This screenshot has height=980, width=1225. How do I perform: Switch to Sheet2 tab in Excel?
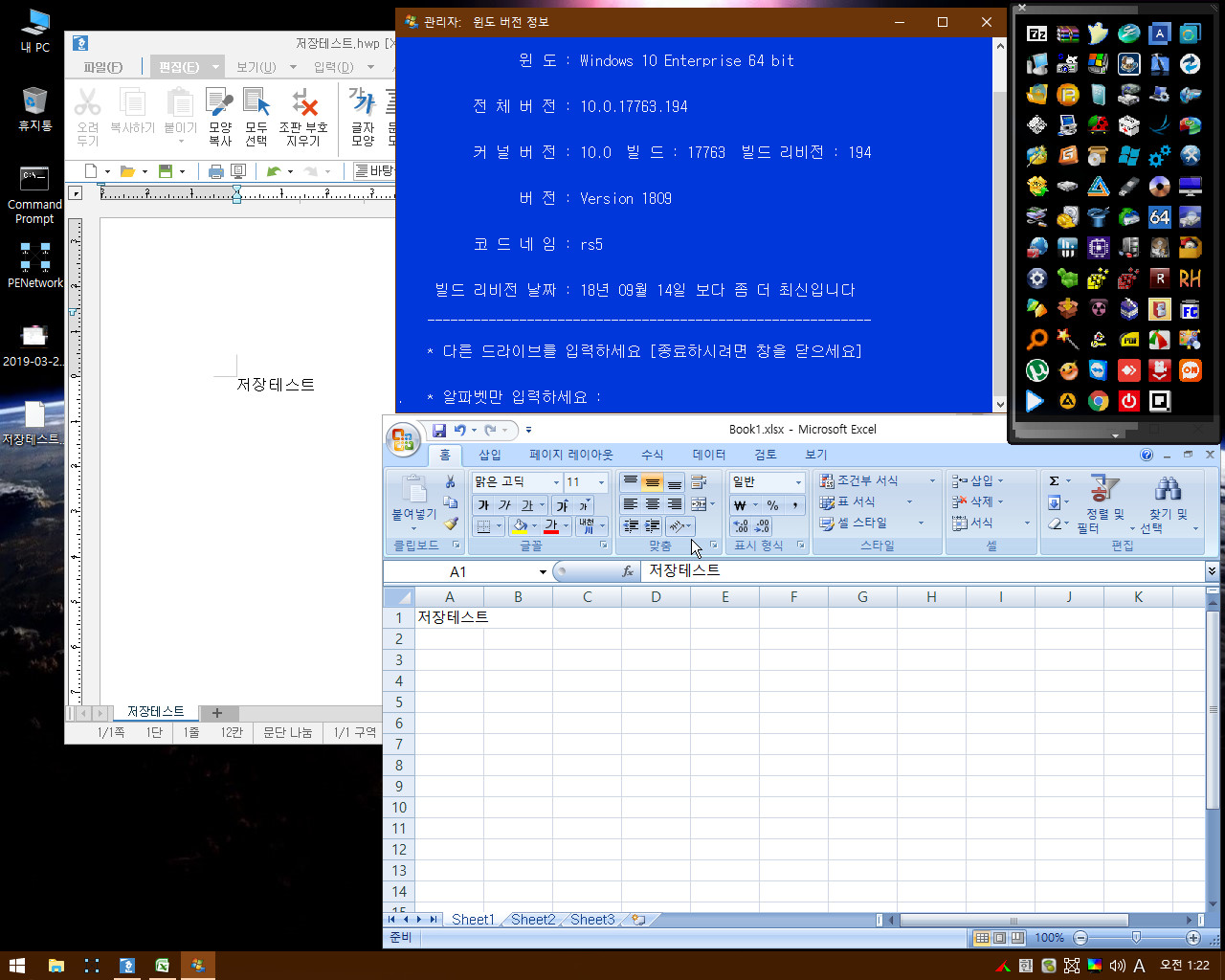click(533, 920)
